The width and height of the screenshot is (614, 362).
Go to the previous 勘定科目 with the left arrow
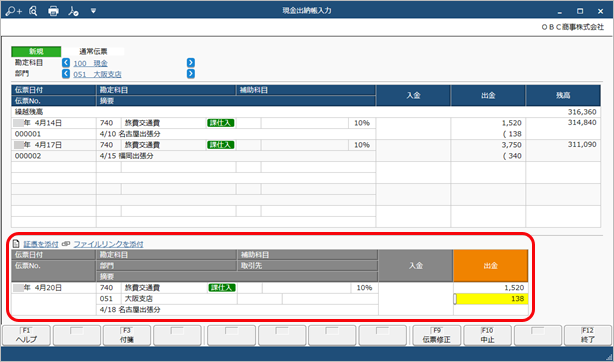pos(66,63)
